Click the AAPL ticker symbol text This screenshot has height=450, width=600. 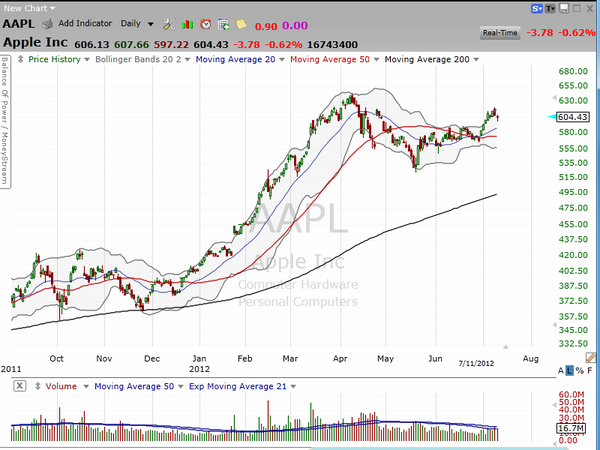(x=18, y=24)
